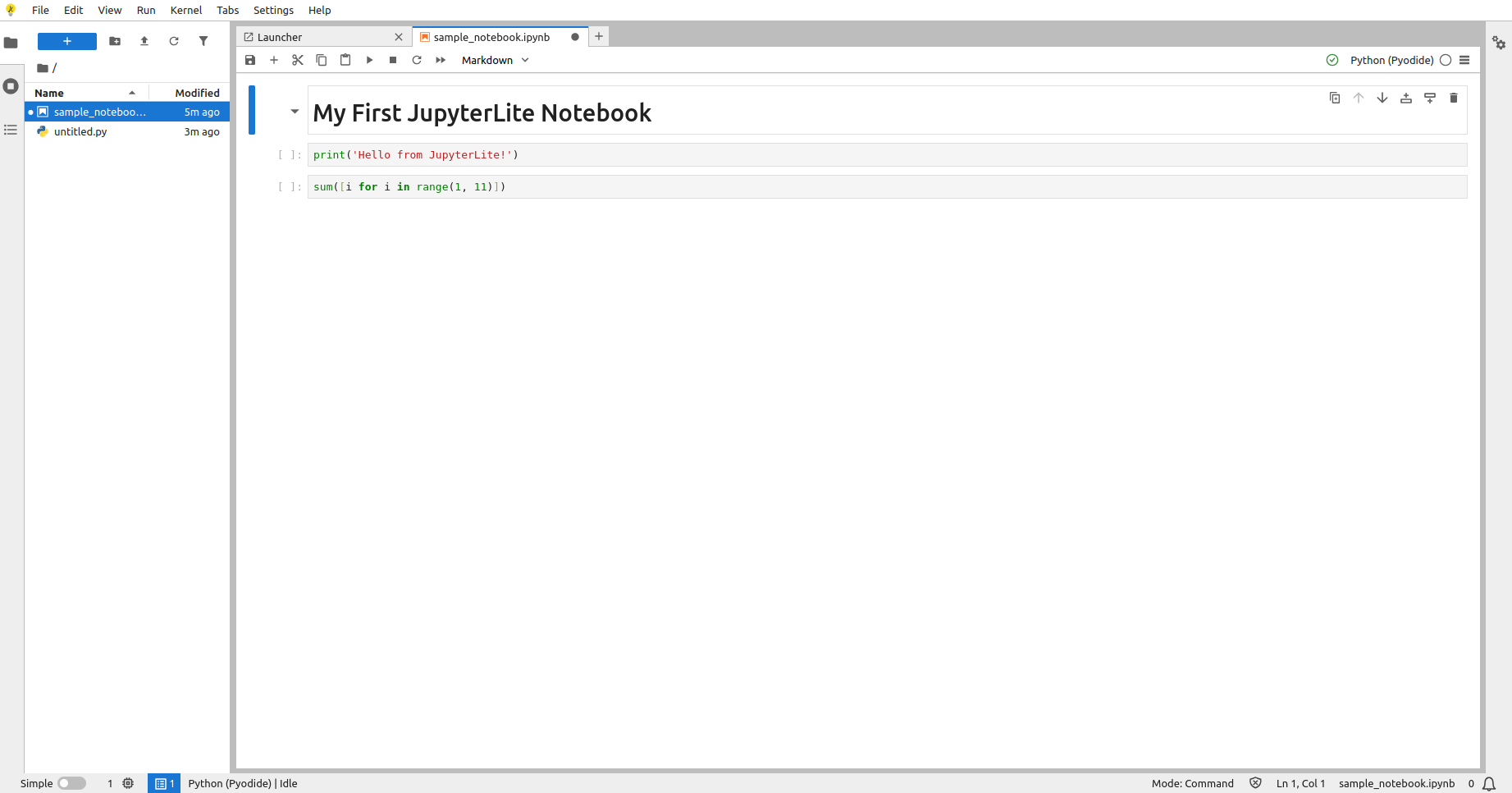Open the Kernel menu
Screen dimensions: 1512x793
tap(186, 10)
